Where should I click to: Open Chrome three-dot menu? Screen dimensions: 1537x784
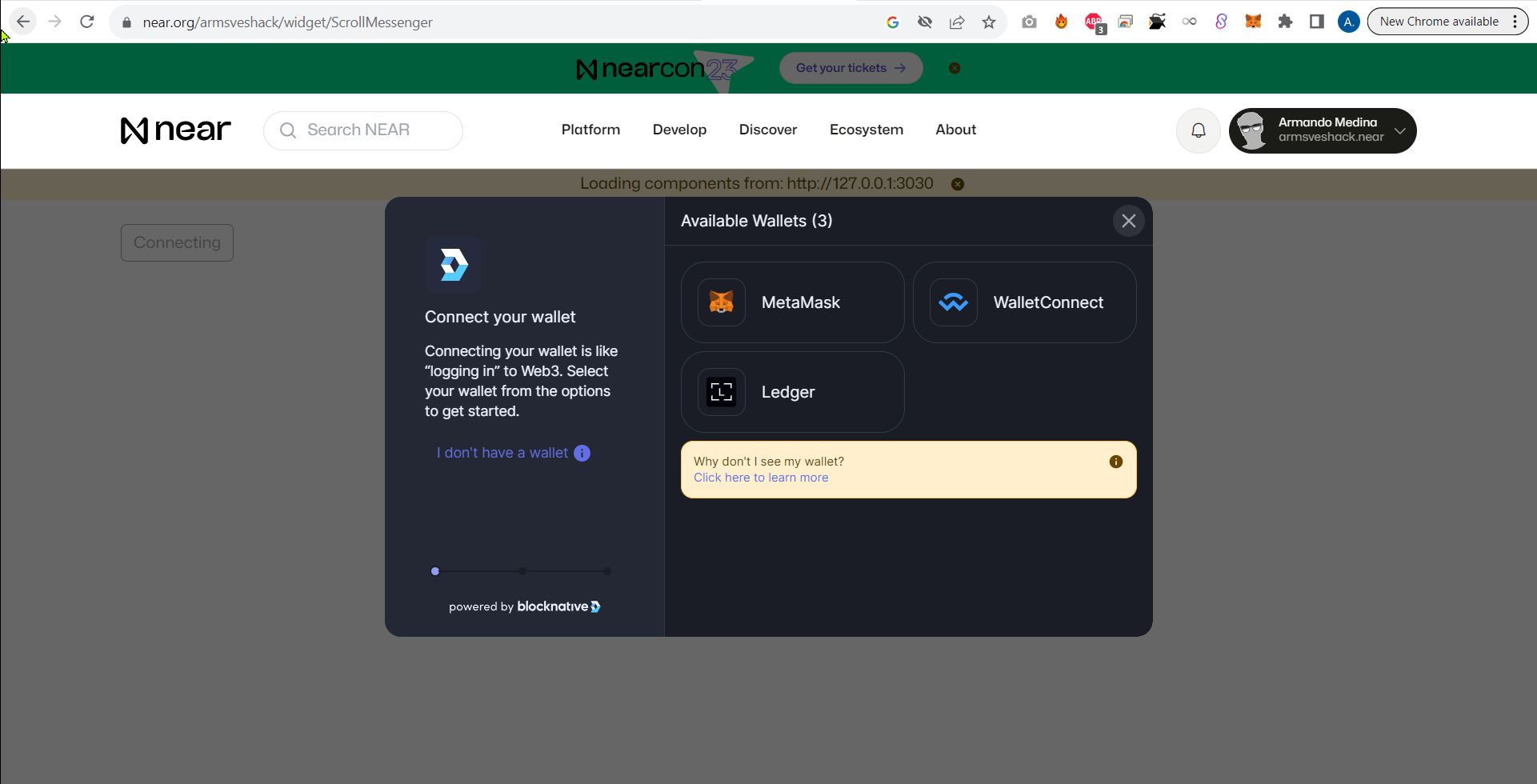point(1515,22)
